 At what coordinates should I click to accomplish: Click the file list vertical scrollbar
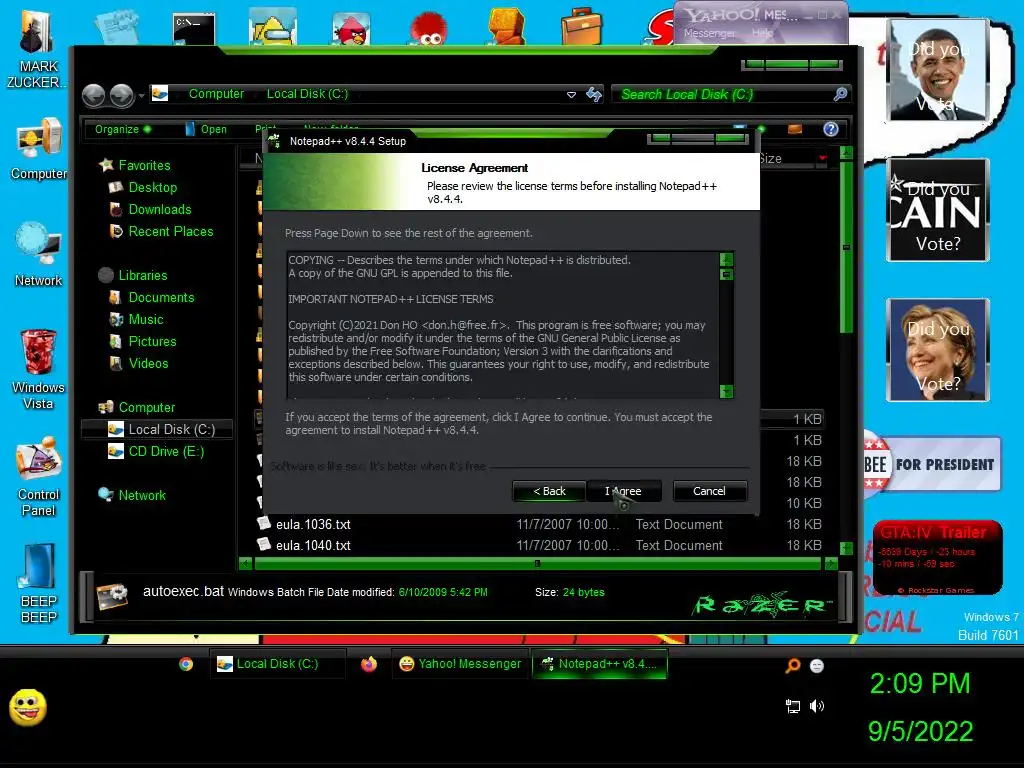[846, 248]
